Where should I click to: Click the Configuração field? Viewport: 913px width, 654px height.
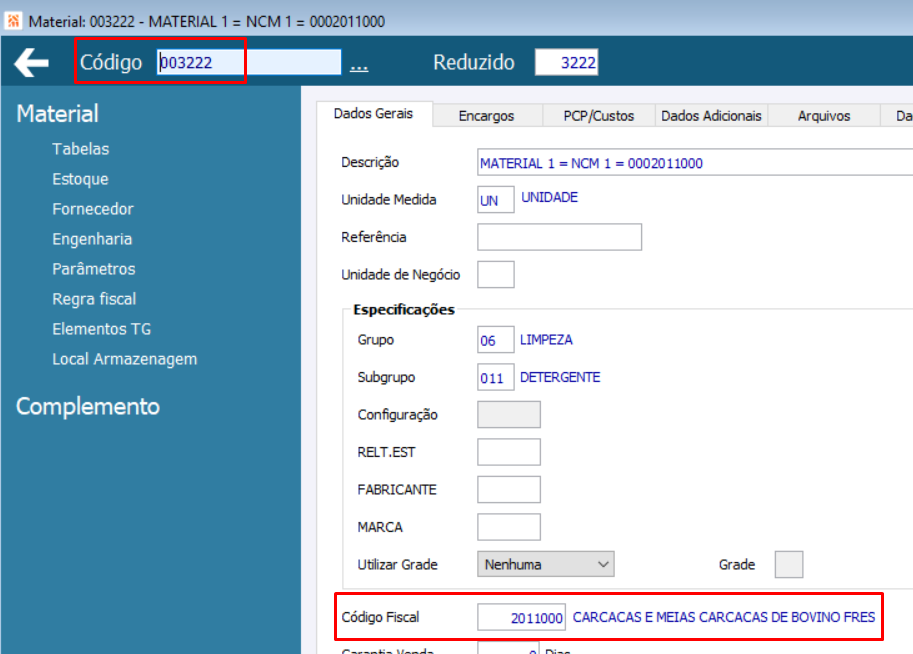tap(509, 415)
